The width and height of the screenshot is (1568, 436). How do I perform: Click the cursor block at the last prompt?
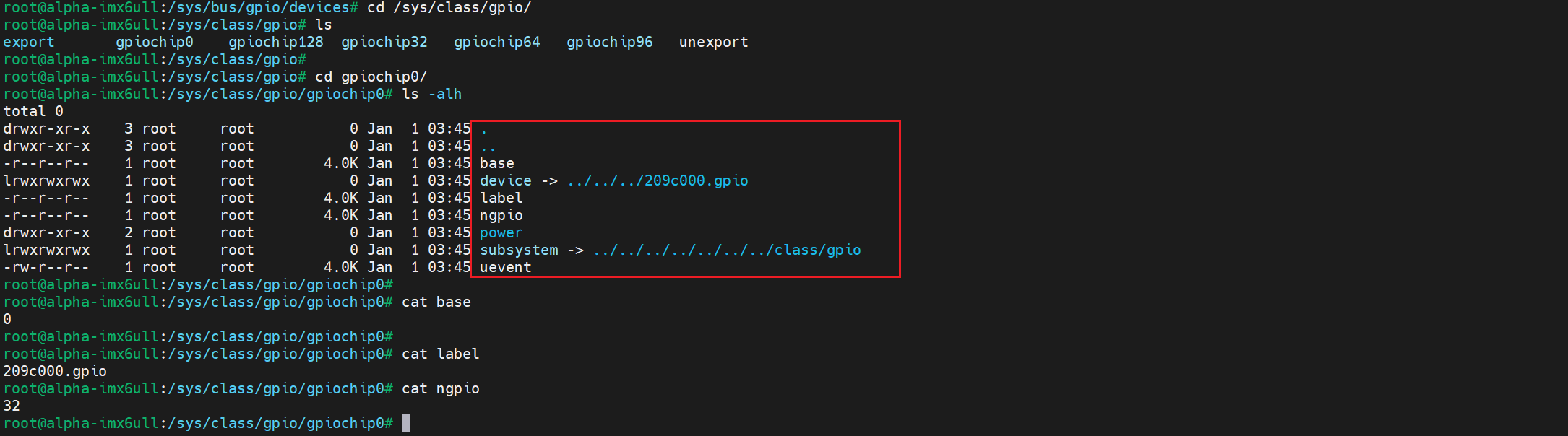click(406, 424)
